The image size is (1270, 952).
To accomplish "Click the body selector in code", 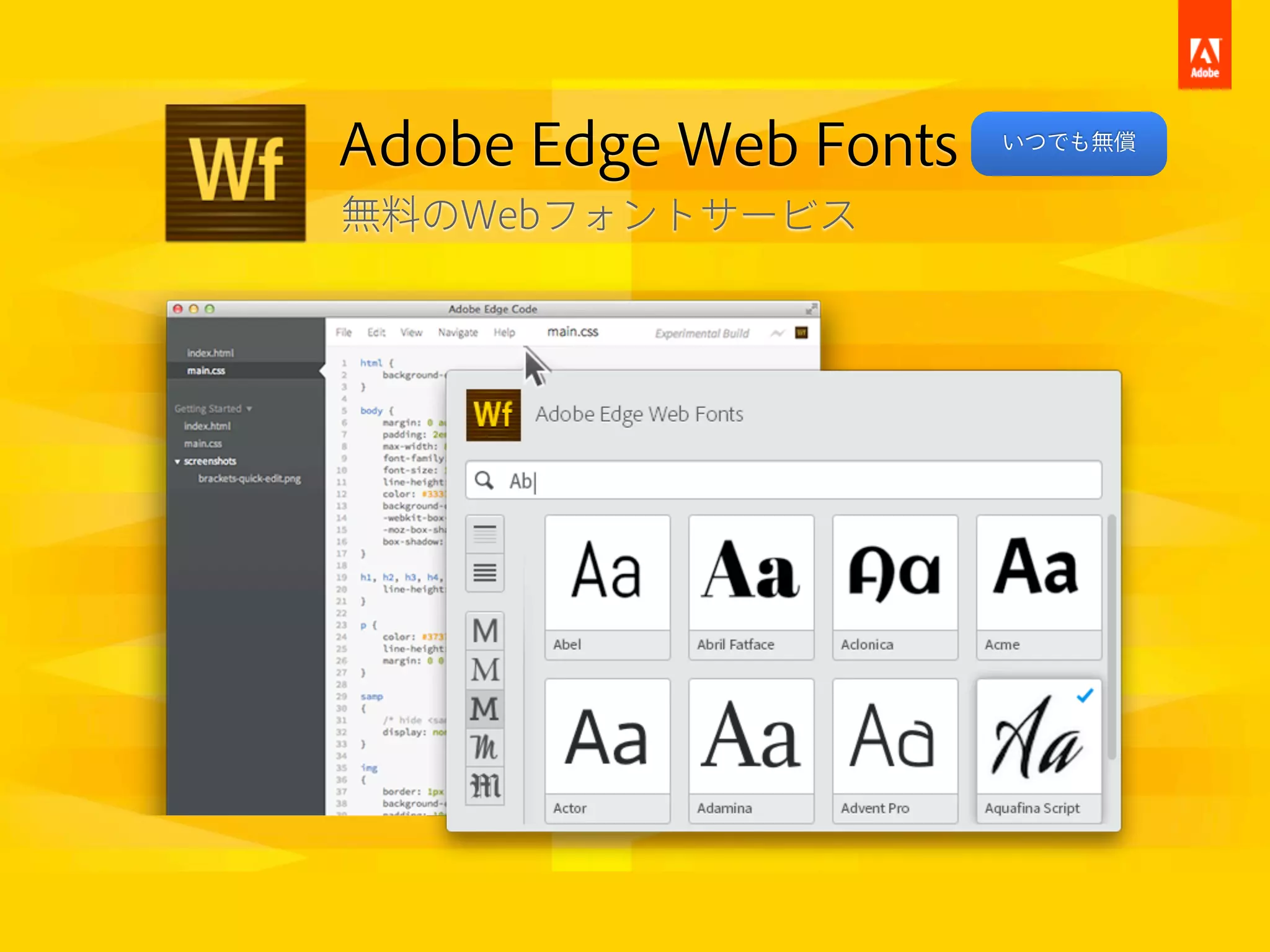I will [371, 411].
